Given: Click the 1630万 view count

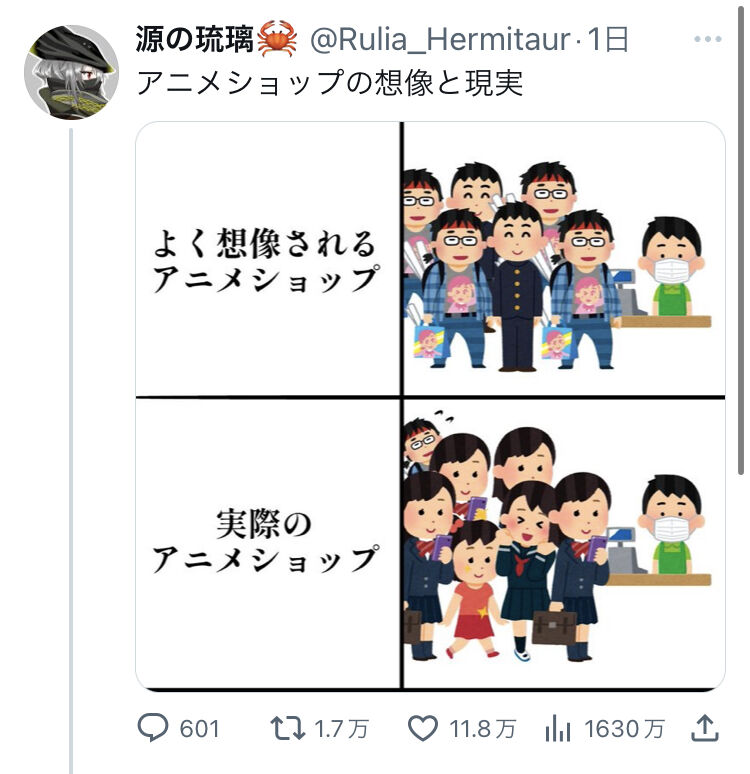Looking at the screenshot, I should [x=625, y=729].
